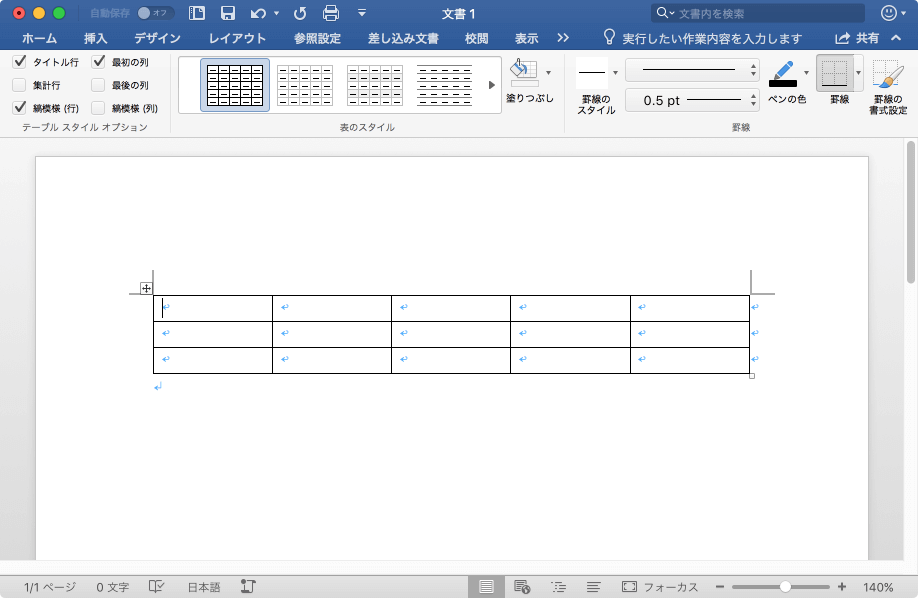
Task: Open the 塗りつぶし color dropdown arrow
Action: coord(549,73)
